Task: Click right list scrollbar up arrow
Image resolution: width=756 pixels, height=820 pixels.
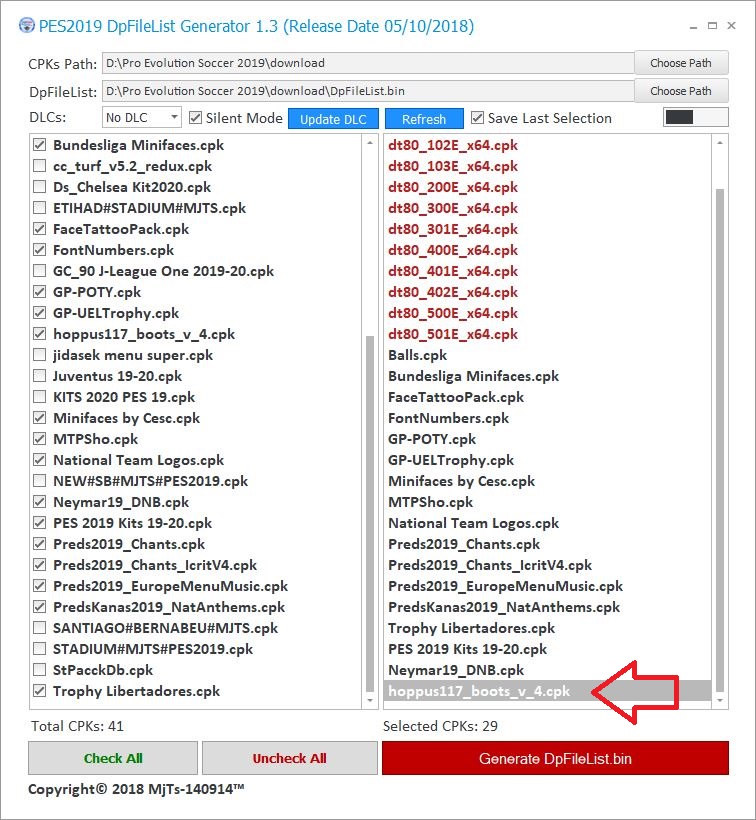Action: point(720,143)
